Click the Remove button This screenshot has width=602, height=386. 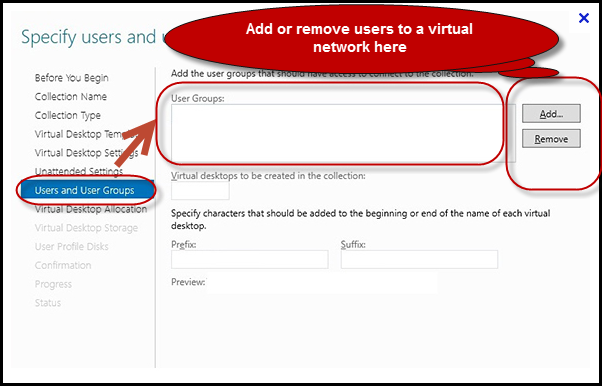tap(551, 139)
